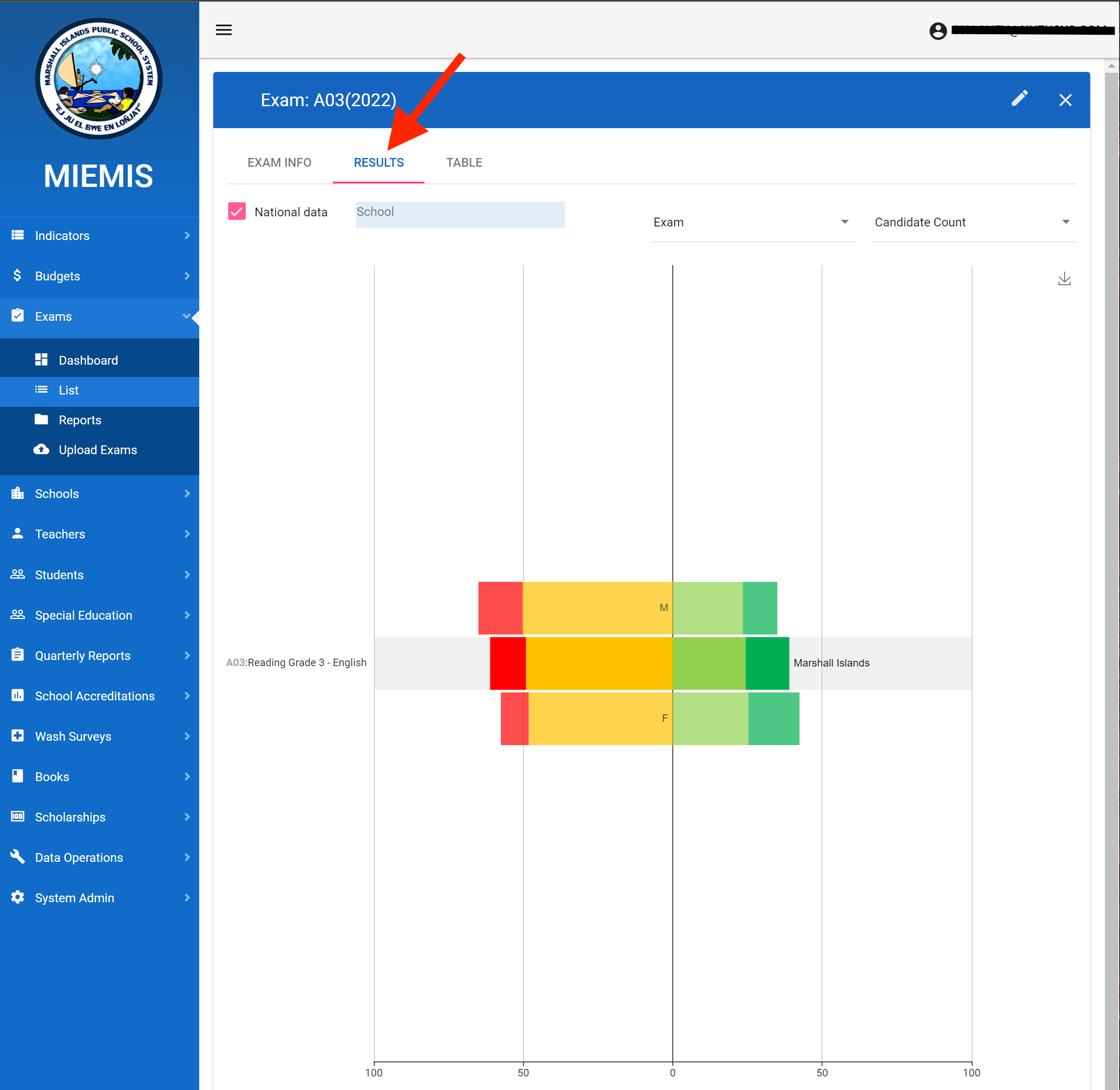Download the chart using the download icon
This screenshot has height=1090, width=1120.
click(x=1064, y=280)
